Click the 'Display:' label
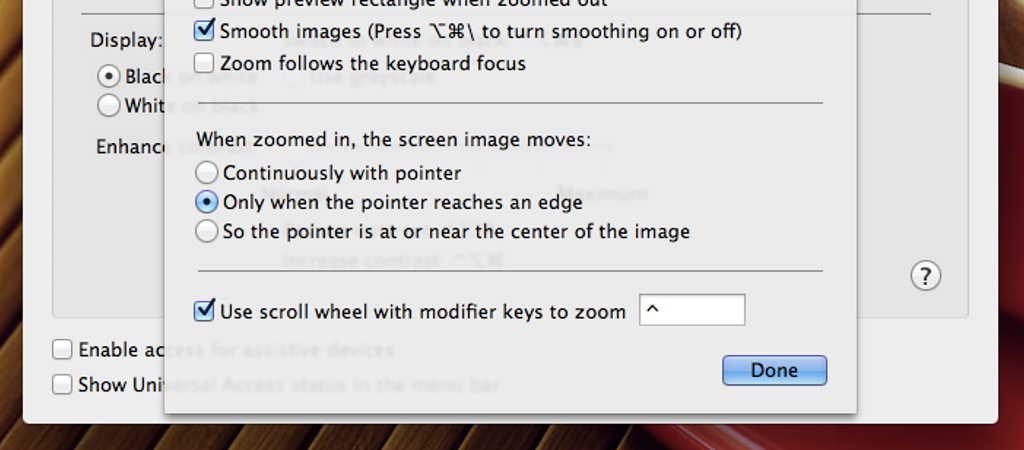 [126, 40]
